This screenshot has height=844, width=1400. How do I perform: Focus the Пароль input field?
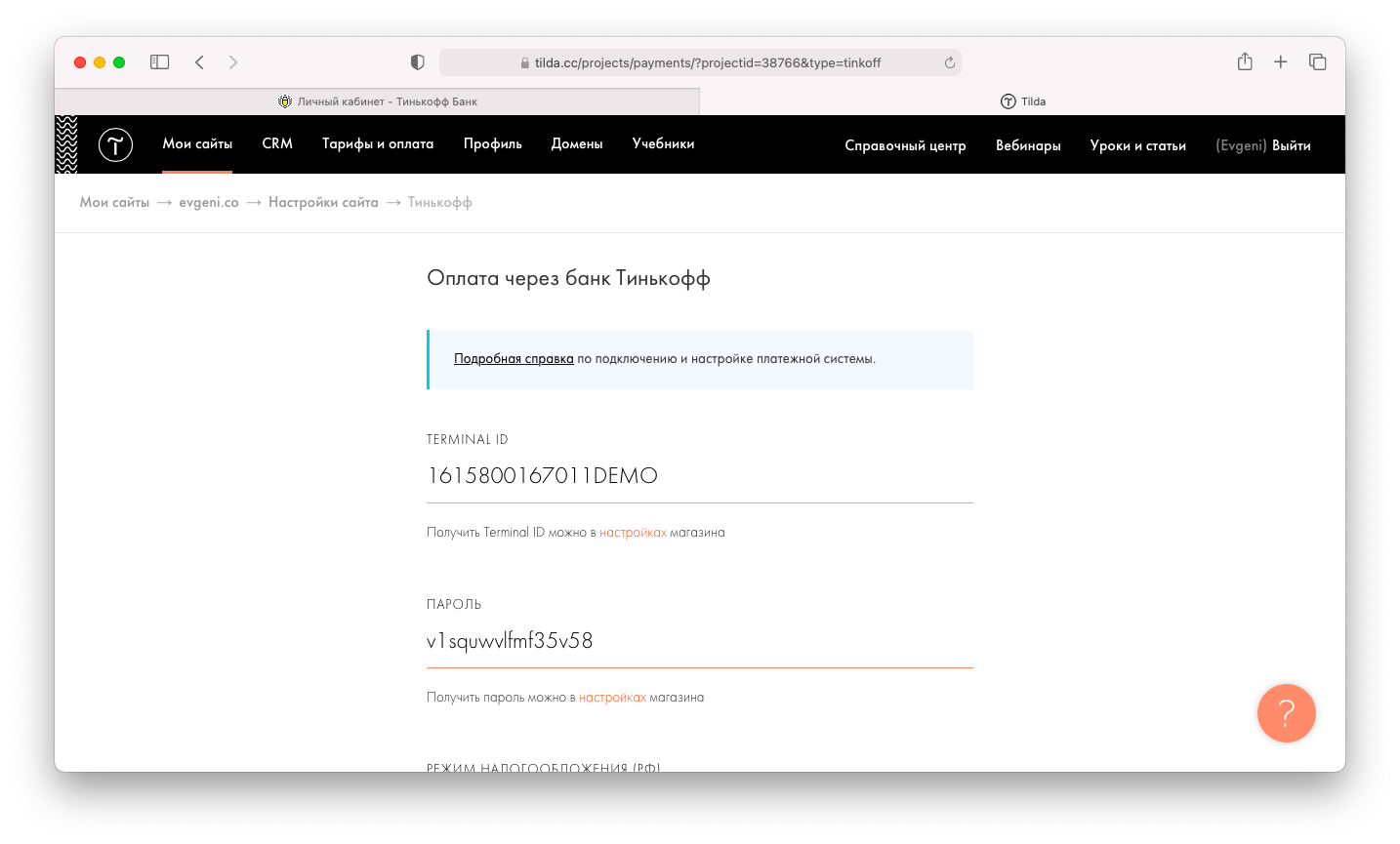[x=700, y=641]
